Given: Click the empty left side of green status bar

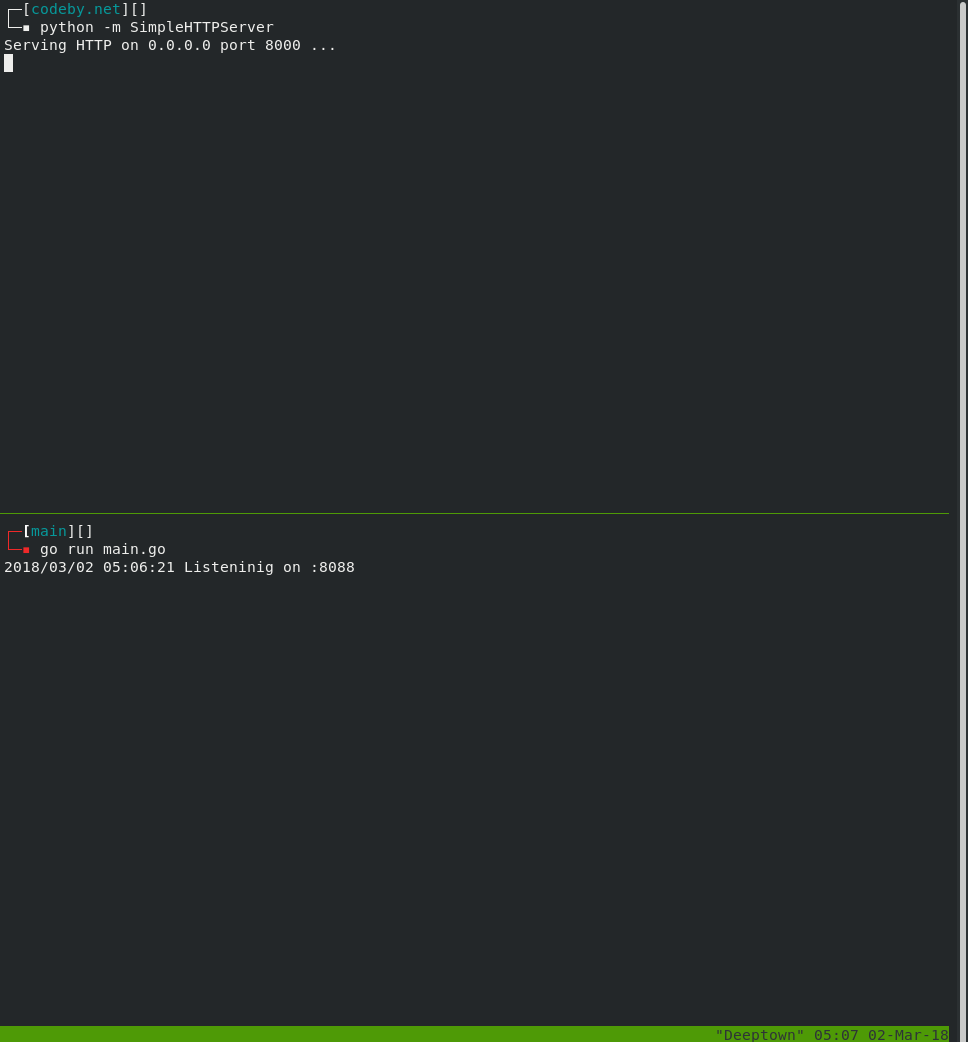Looking at the screenshot, I should (300, 1034).
